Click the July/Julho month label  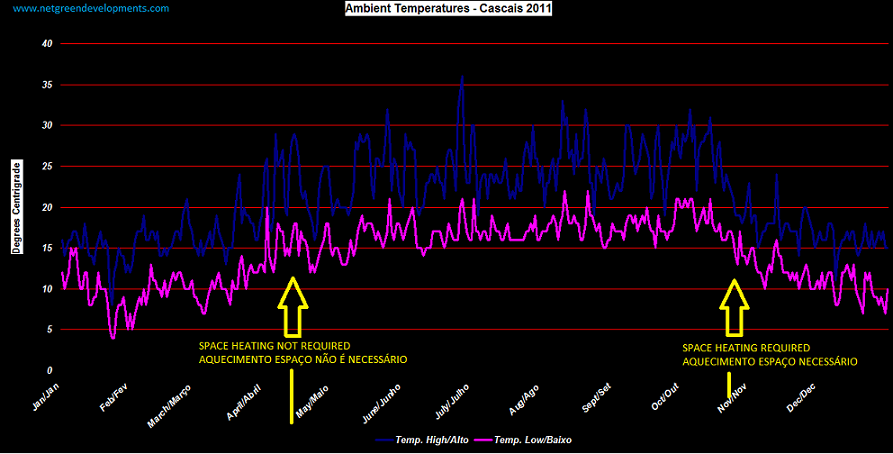(x=452, y=402)
